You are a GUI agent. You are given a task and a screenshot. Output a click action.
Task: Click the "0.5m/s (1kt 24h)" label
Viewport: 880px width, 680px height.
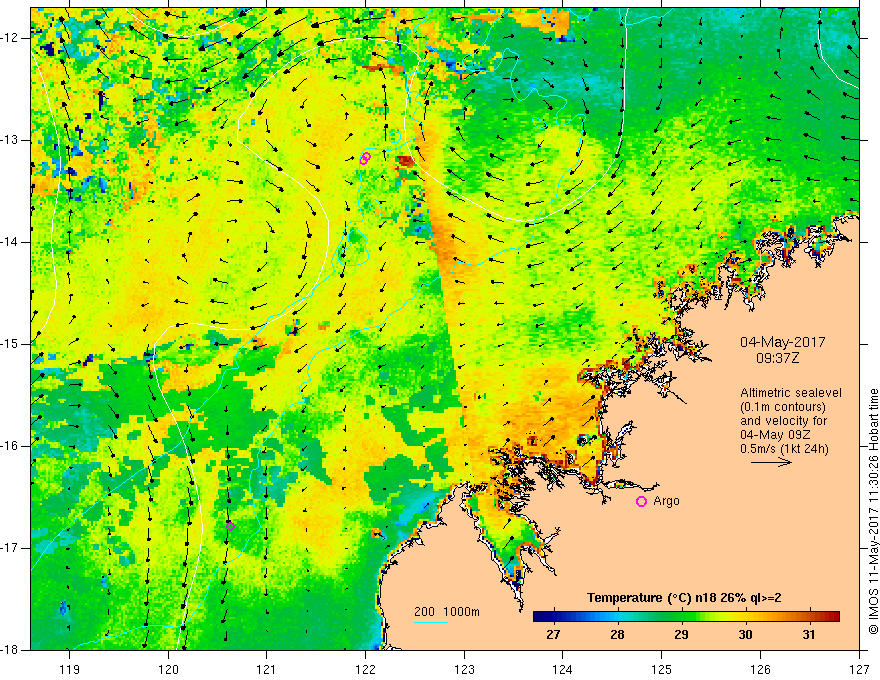(784, 449)
